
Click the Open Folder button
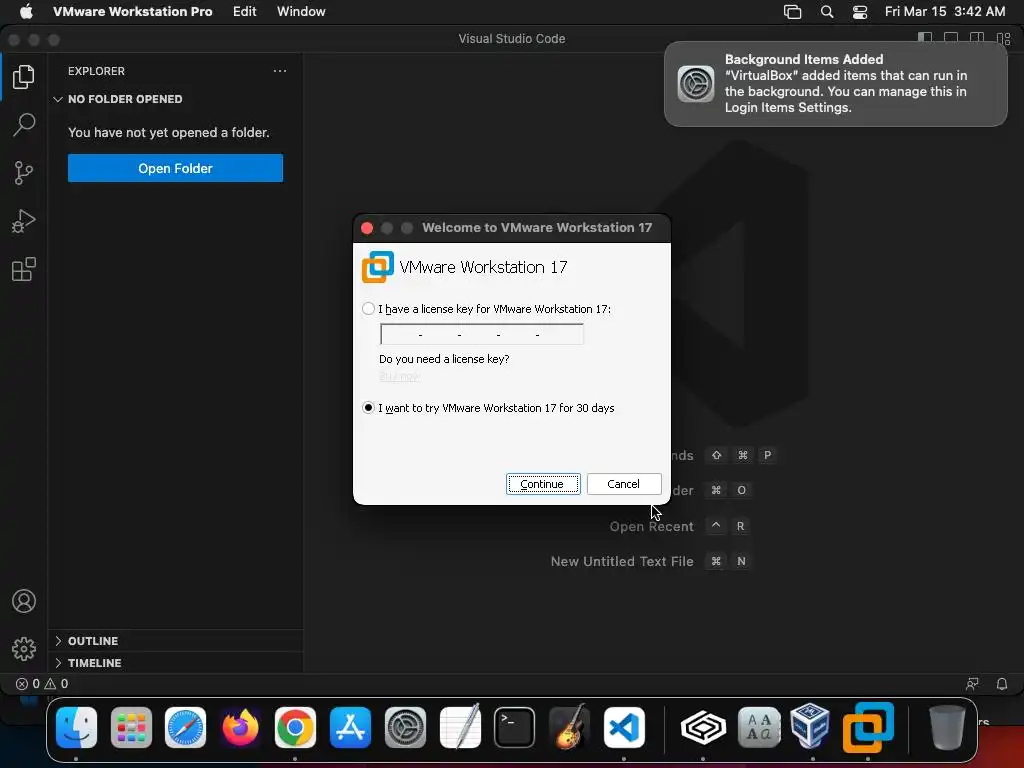[175, 168]
